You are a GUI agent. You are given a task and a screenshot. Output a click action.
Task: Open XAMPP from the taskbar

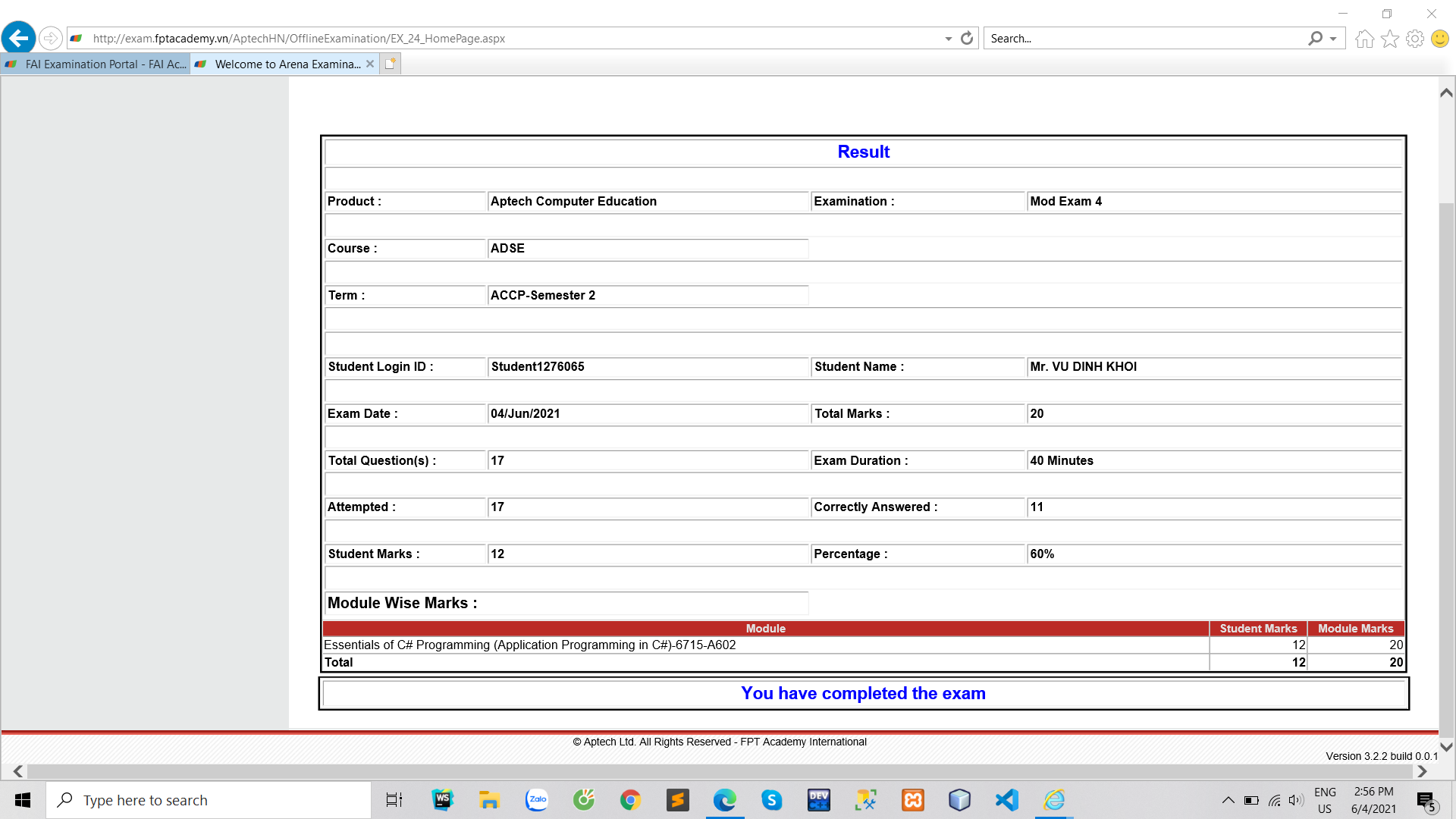pyautogui.click(x=912, y=800)
